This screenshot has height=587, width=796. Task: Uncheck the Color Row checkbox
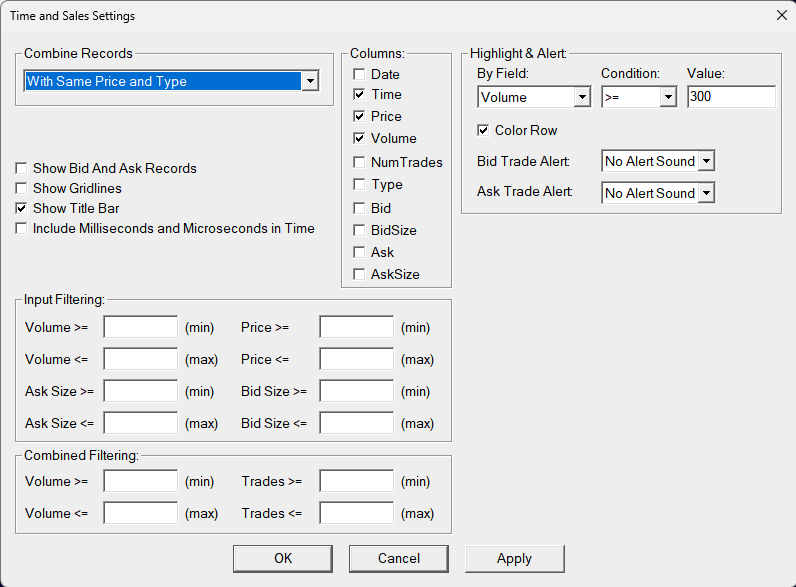click(483, 130)
